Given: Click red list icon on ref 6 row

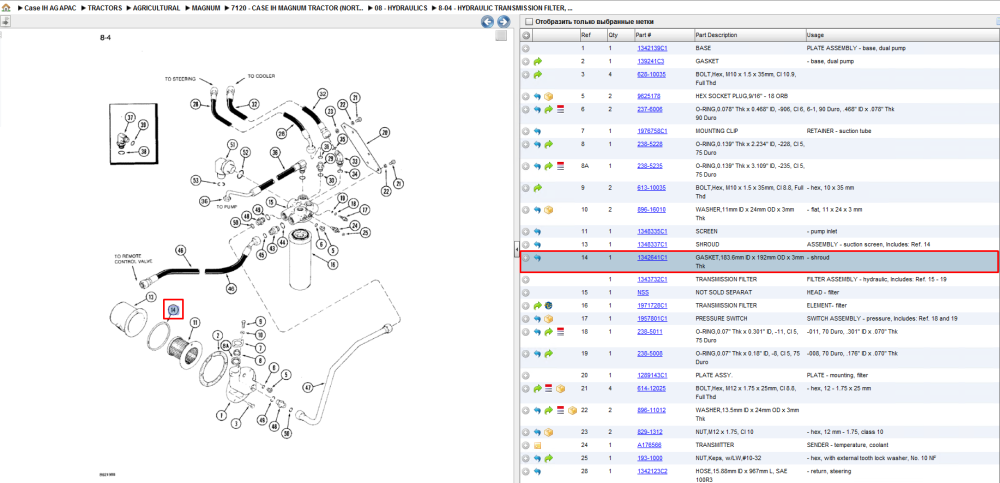Looking at the screenshot, I should 561,110.
